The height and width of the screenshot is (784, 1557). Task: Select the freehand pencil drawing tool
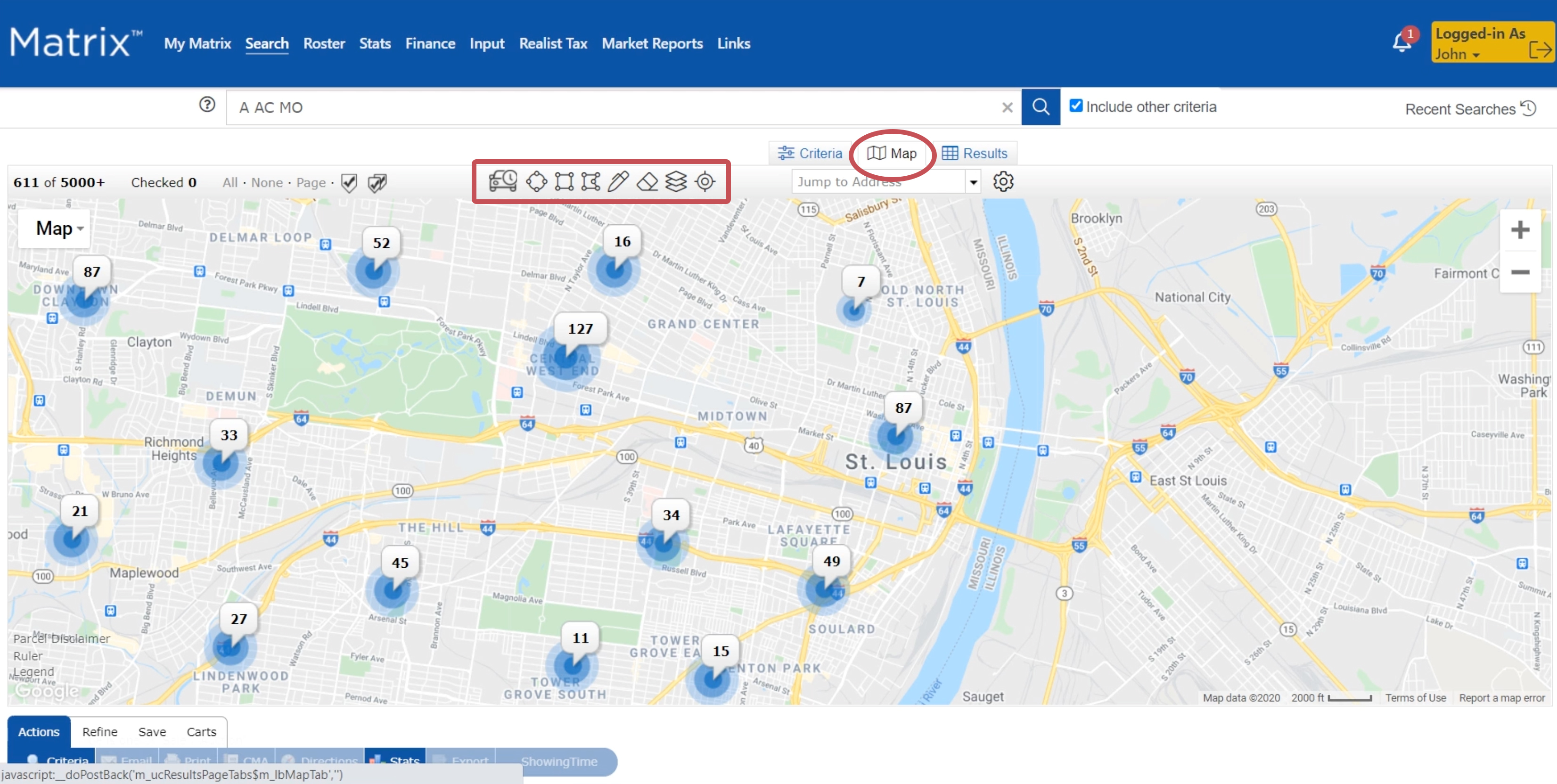[618, 181]
